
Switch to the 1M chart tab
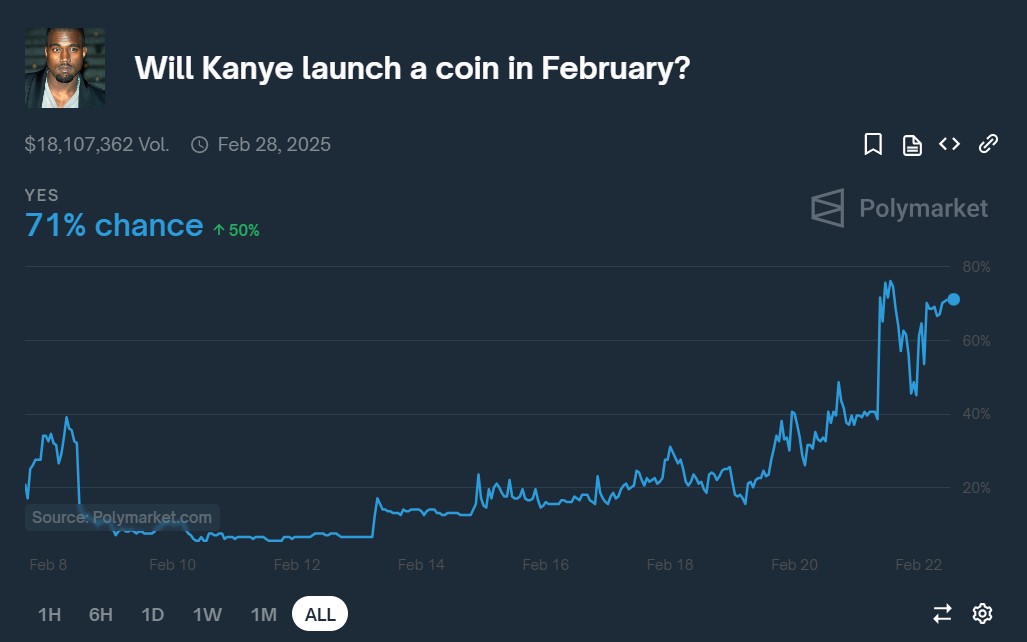click(x=263, y=615)
